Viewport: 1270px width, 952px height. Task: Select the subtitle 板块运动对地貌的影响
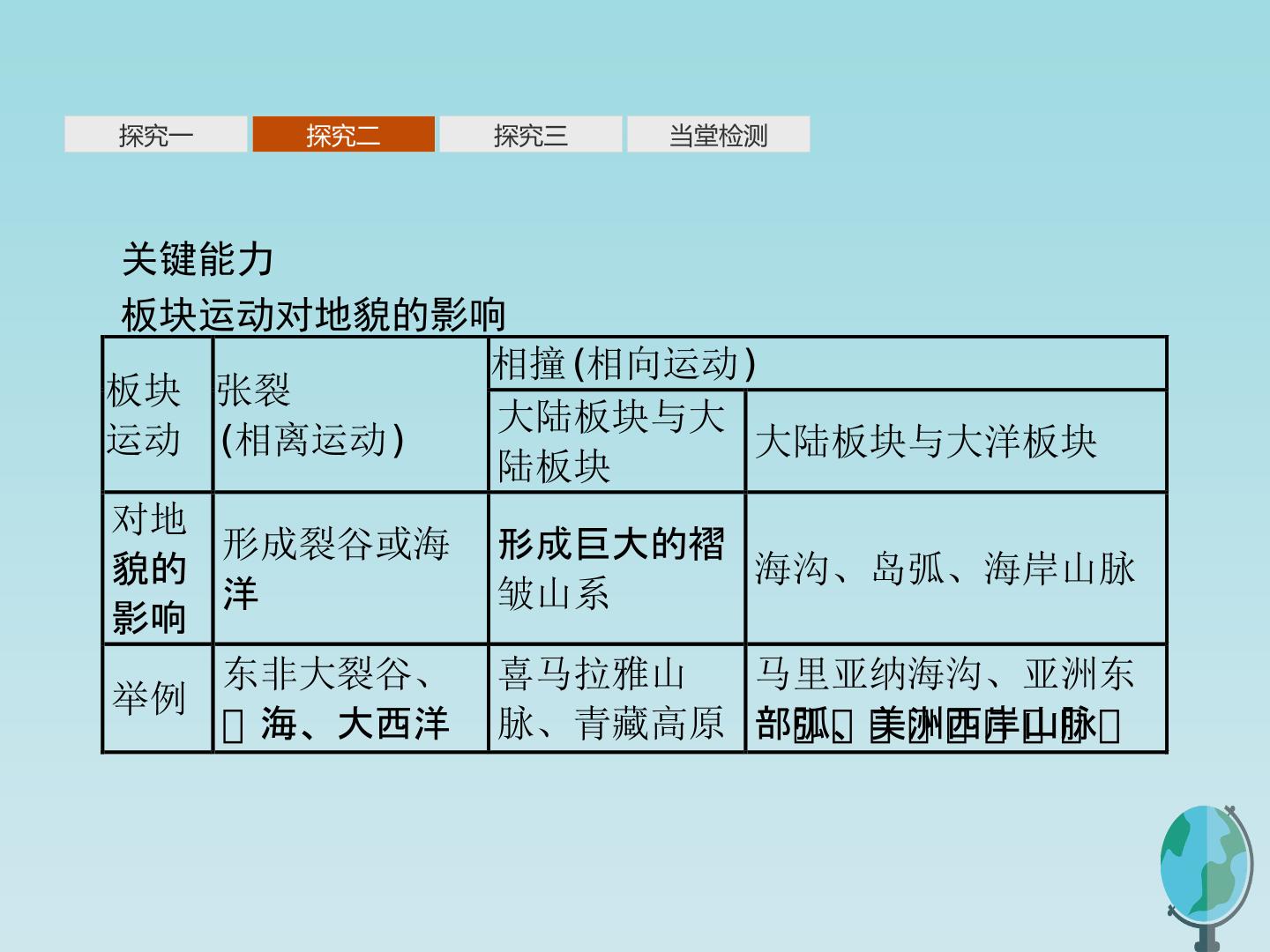point(314,315)
